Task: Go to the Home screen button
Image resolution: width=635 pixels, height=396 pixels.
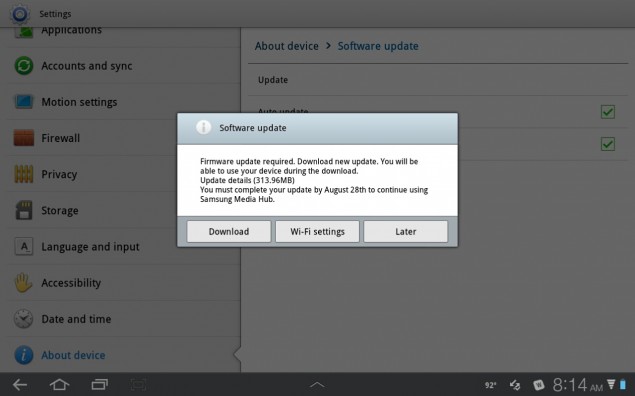Action: 59,384
